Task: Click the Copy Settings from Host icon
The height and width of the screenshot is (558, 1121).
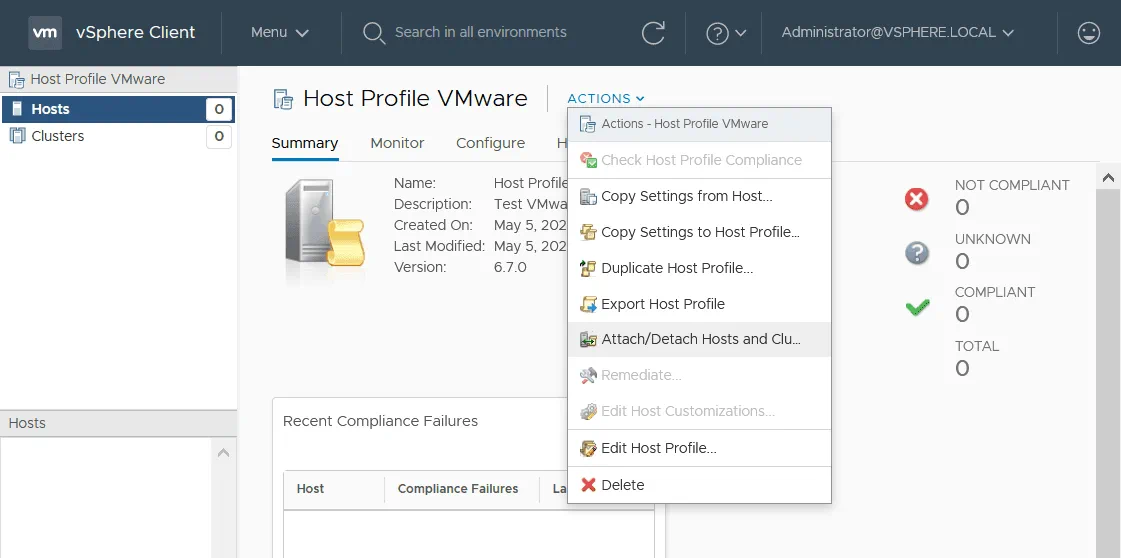Action: 588,196
